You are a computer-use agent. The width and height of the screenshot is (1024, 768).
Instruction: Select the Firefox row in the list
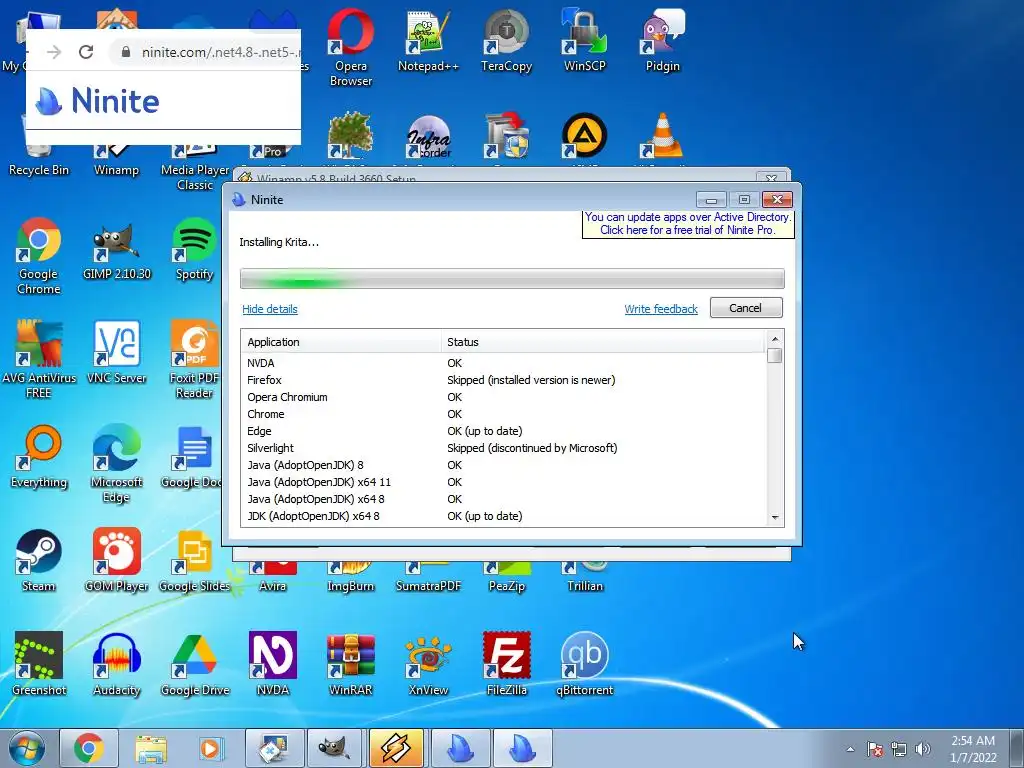pos(503,380)
